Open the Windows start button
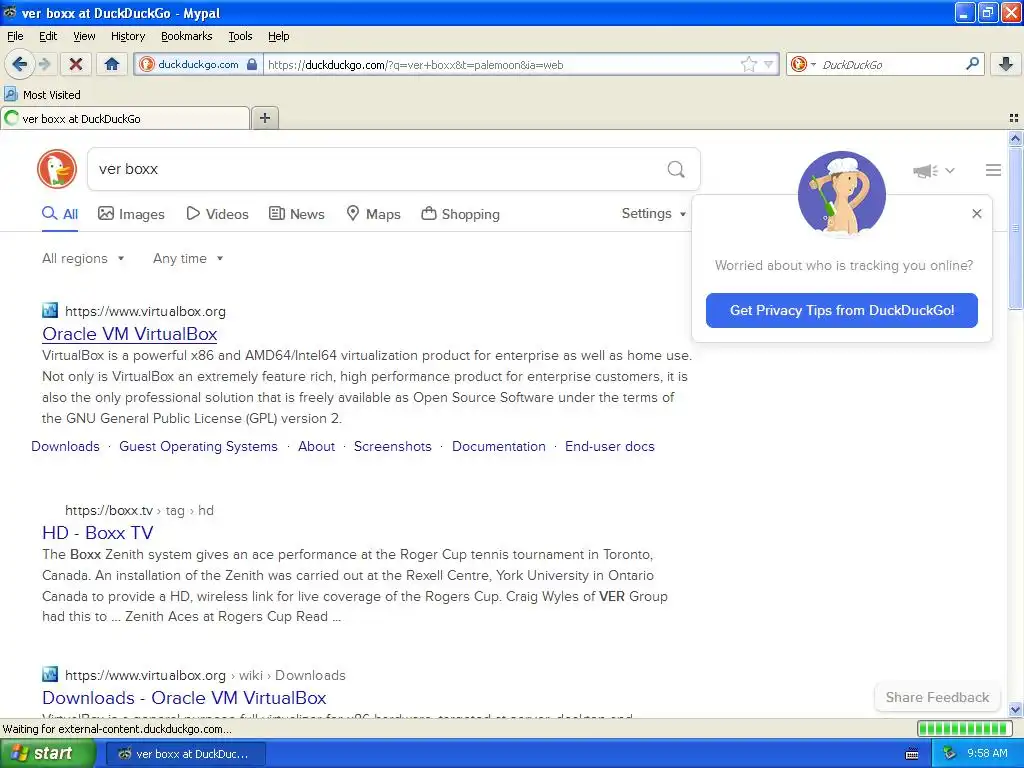 tap(47, 754)
